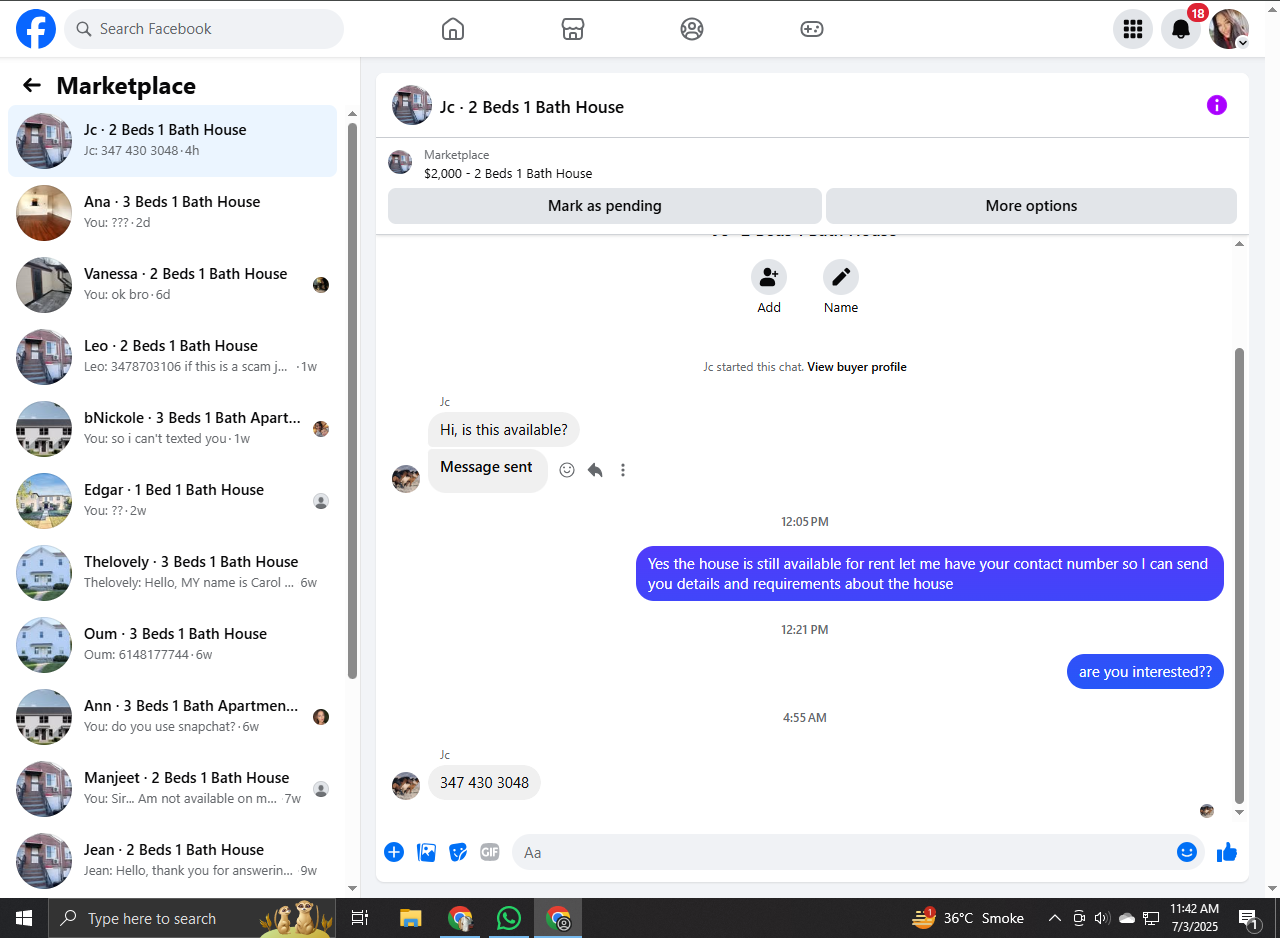The height and width of the screenshot is (938, 1280).
Task: Open the emoji picker in message box
Action: tap(1187, 852)
